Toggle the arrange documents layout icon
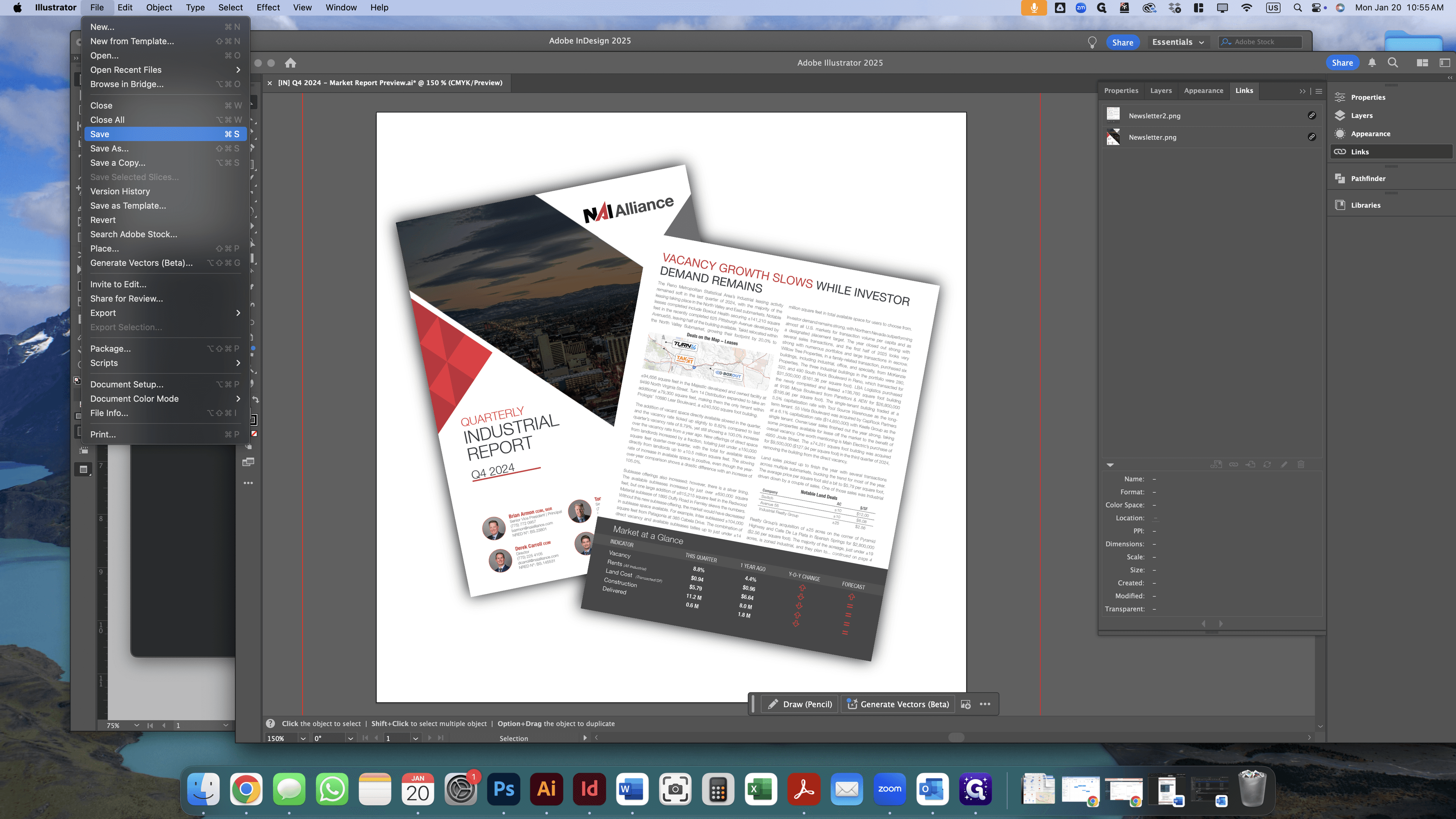The height and width of the screenshot is (819, 1456). (1422, 63)
